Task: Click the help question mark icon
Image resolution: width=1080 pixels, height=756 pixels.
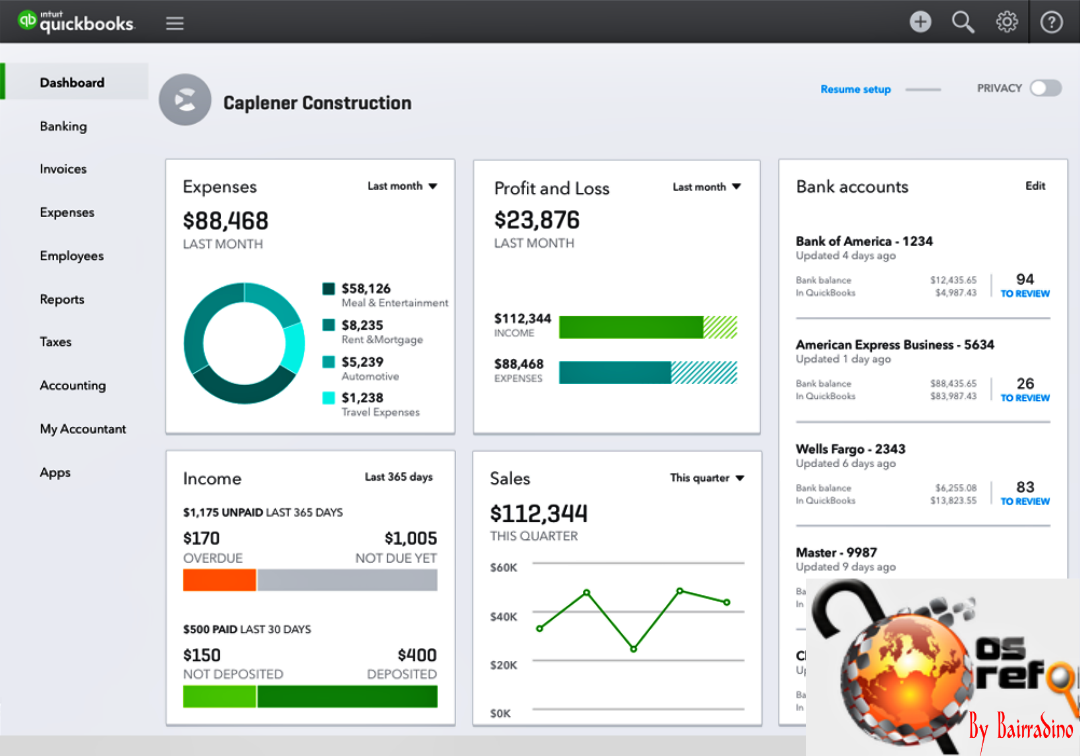Action: pos(1051,22)
